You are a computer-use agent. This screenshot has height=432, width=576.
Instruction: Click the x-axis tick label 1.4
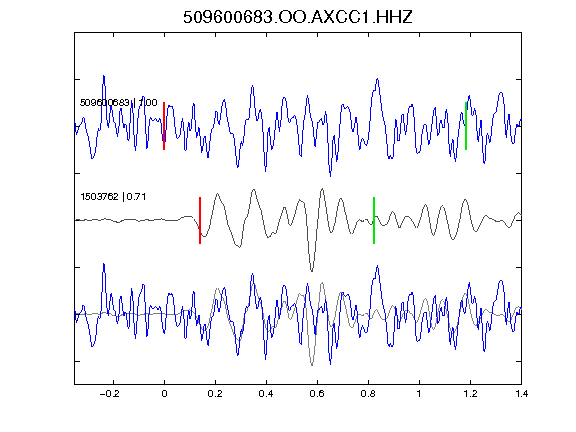[x=521, y=394]
